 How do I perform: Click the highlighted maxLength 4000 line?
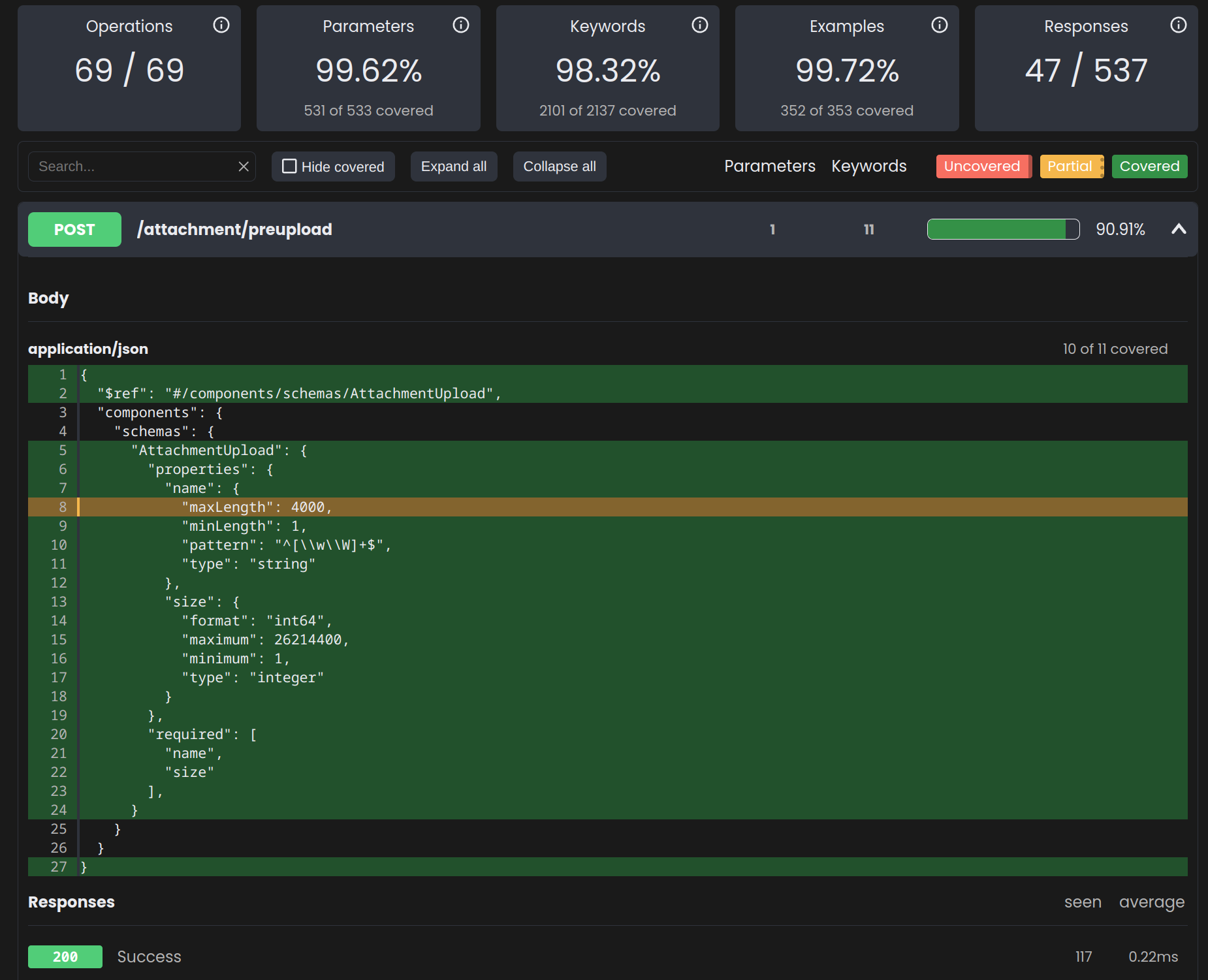click(608, 507)
